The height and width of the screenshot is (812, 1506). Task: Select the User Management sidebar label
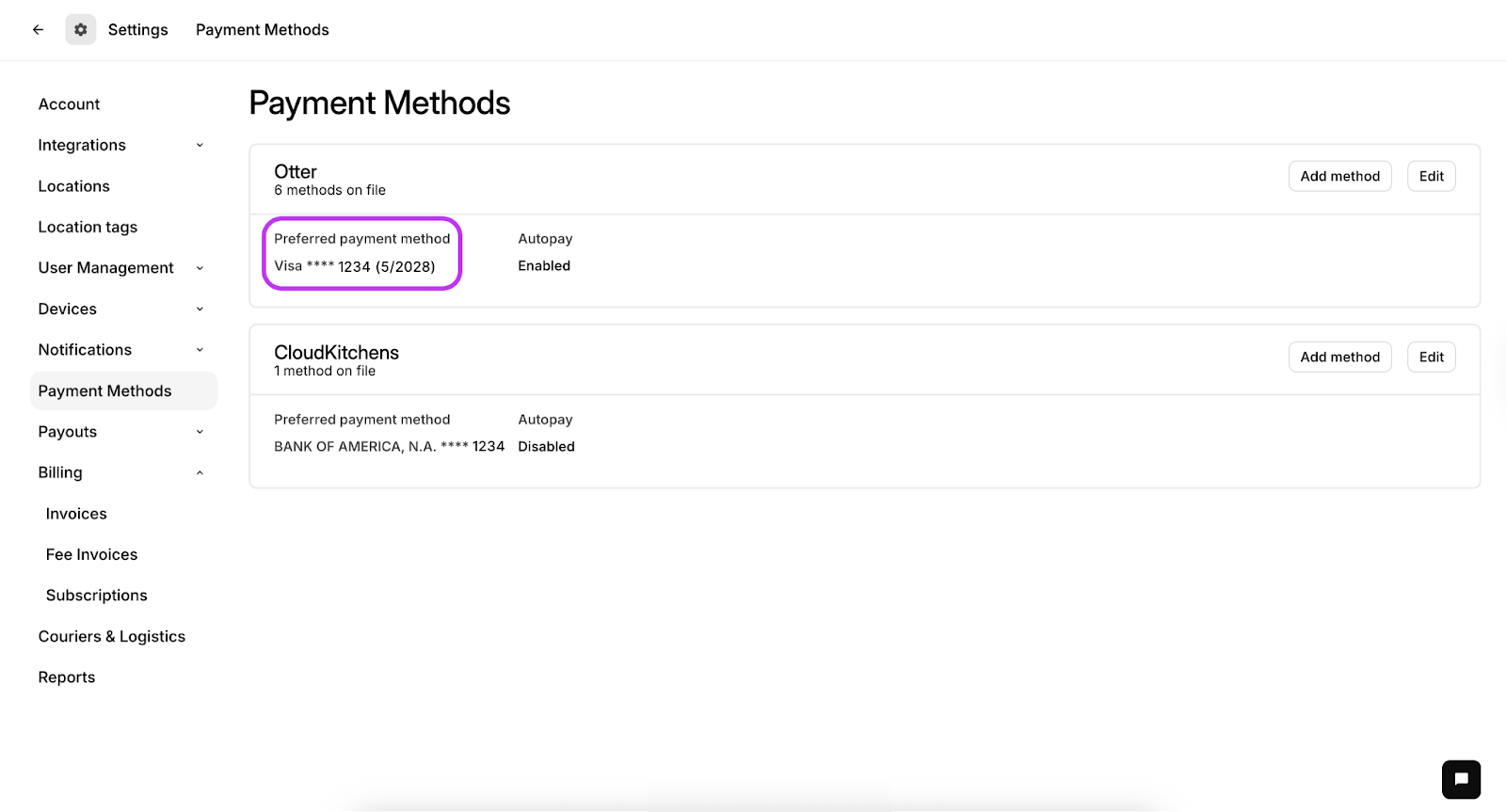coord(106,268)
